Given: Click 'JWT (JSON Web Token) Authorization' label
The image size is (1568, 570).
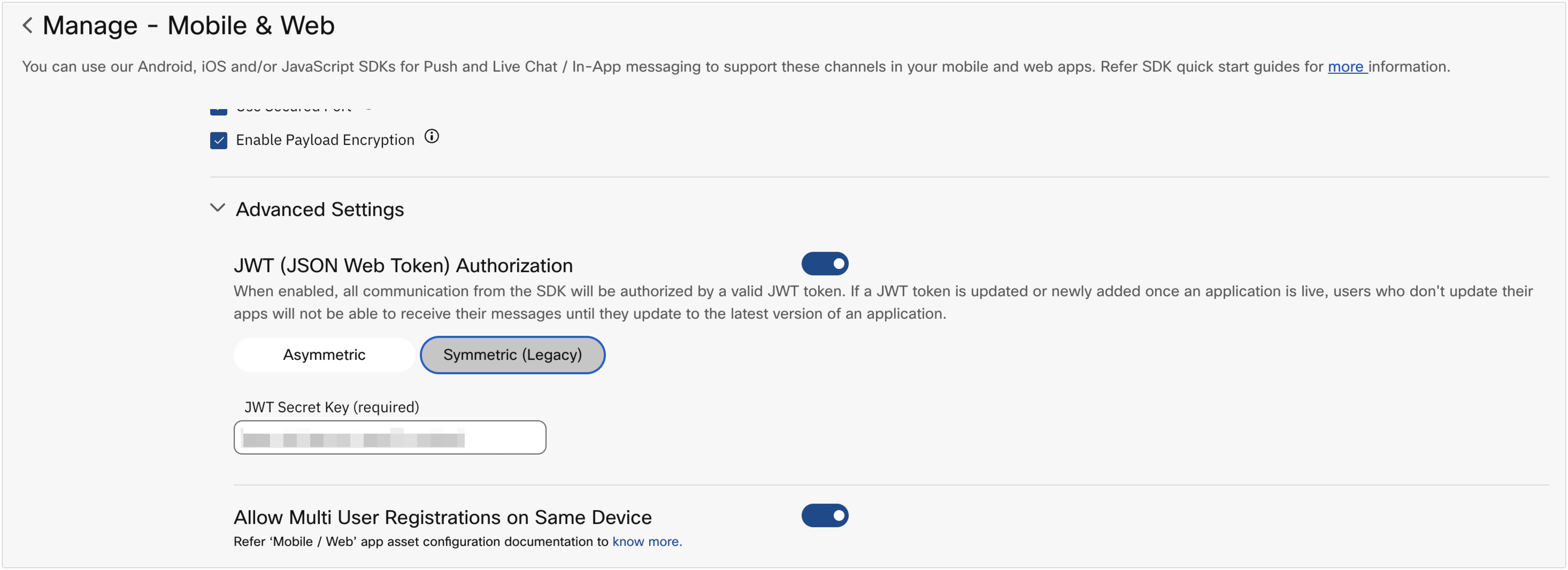Looking at the screenshot, I should (403, 265).
